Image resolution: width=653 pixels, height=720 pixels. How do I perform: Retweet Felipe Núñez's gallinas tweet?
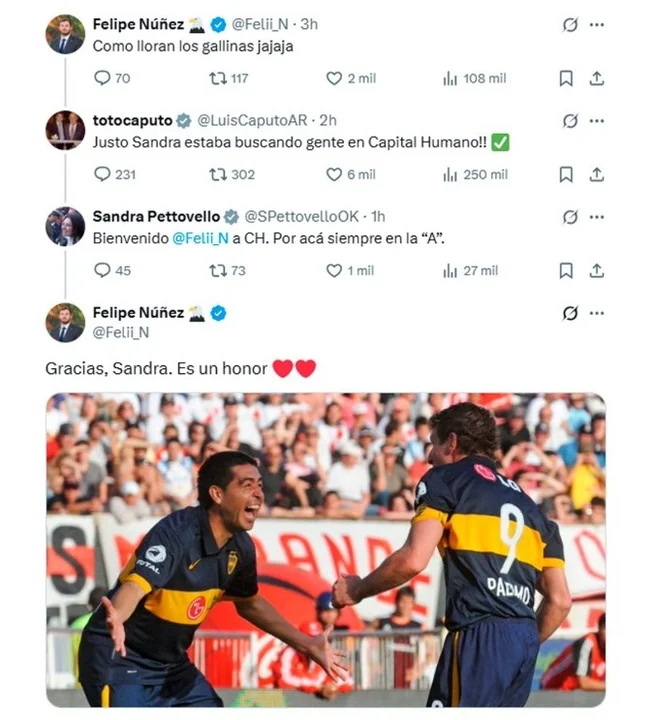218,78
